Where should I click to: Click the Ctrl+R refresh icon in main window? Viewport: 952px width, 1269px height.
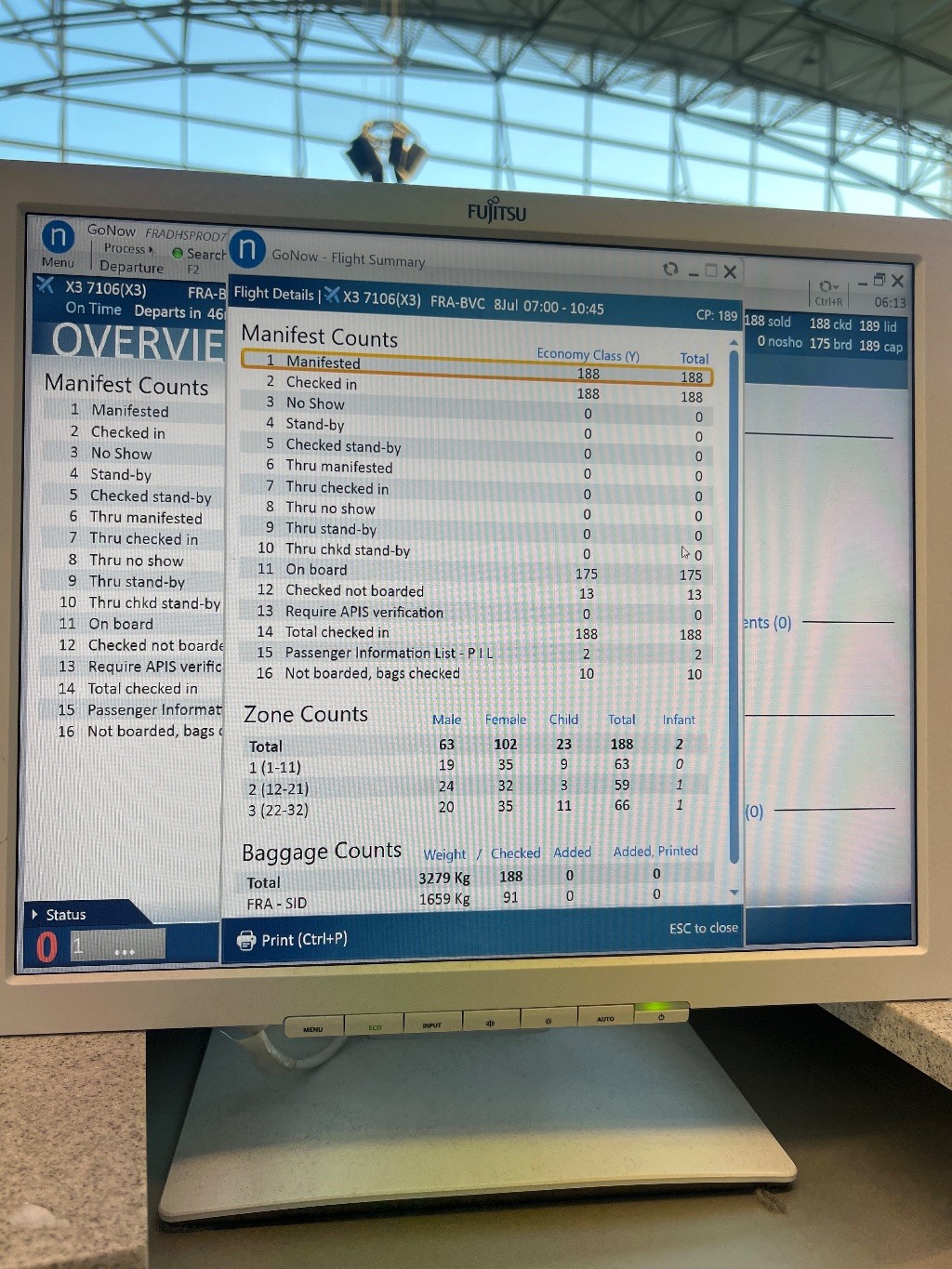826,286
